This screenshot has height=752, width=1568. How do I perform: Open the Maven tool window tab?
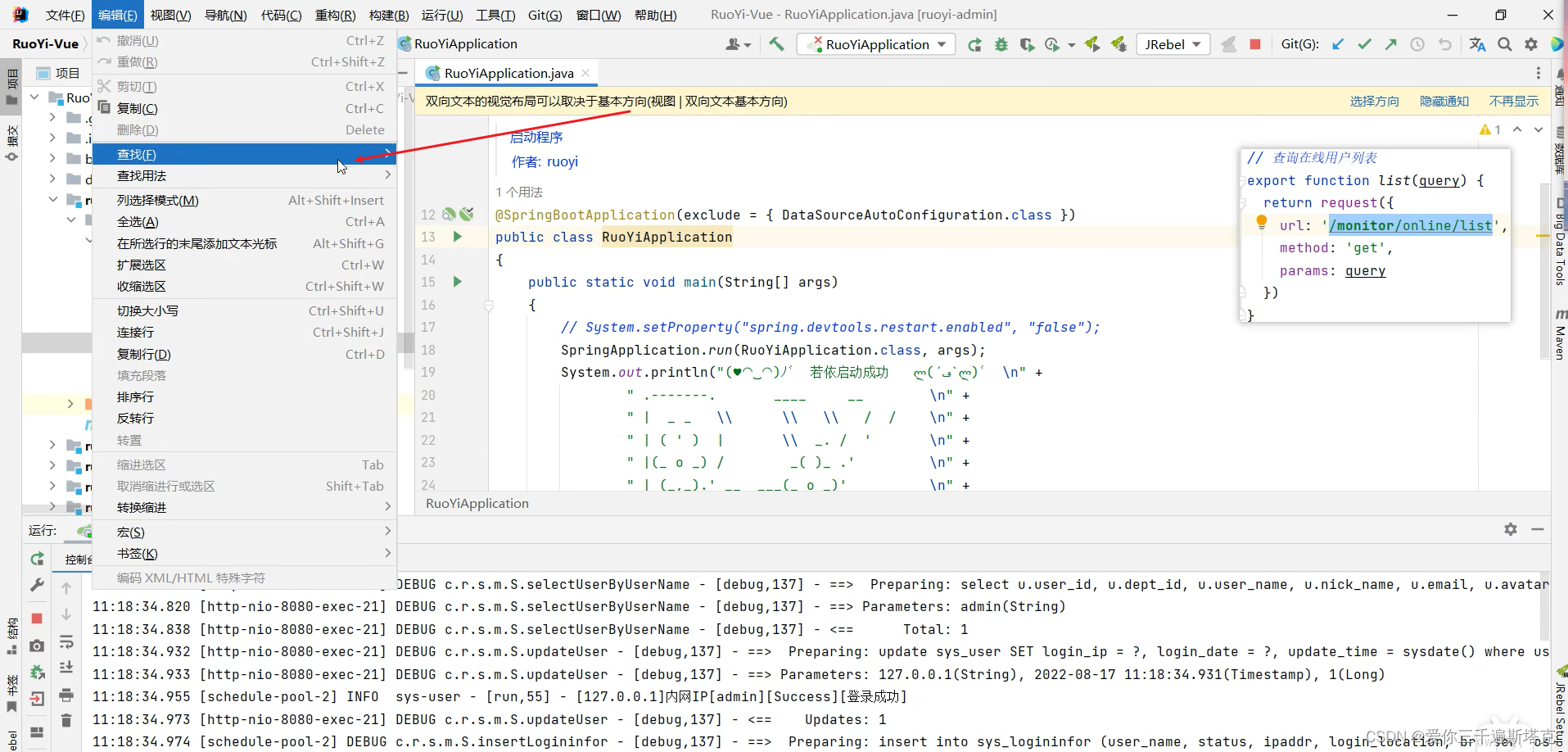tap(1560, 334)
